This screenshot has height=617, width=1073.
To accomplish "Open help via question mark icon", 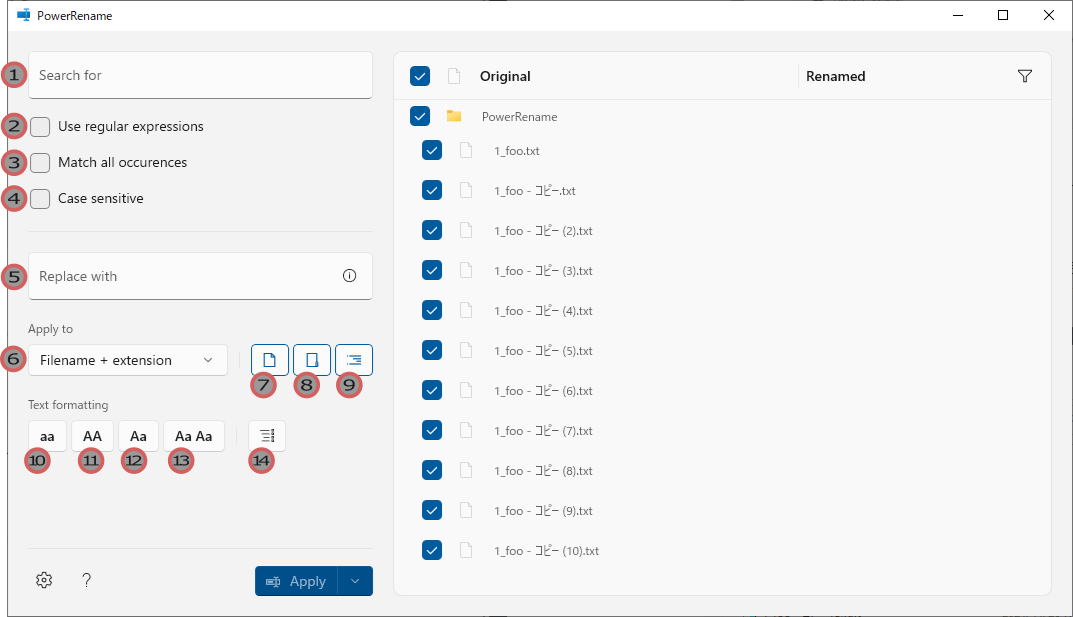I will (86, 580).
